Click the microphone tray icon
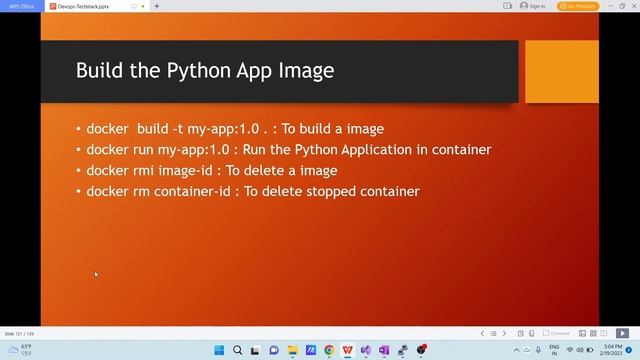The image size is (640, 360). [x=538, y=350]
